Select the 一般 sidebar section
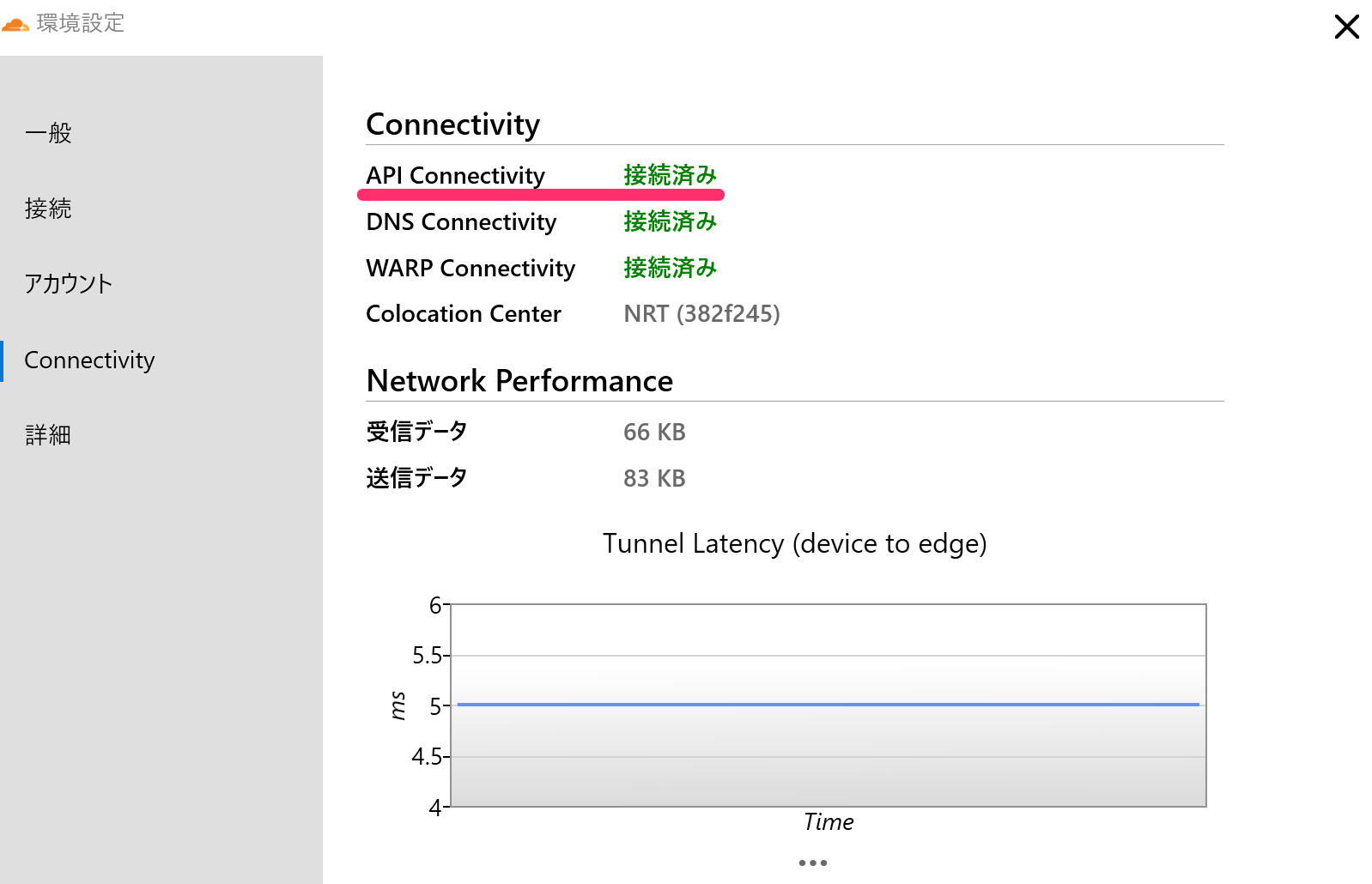 (48, 131)
